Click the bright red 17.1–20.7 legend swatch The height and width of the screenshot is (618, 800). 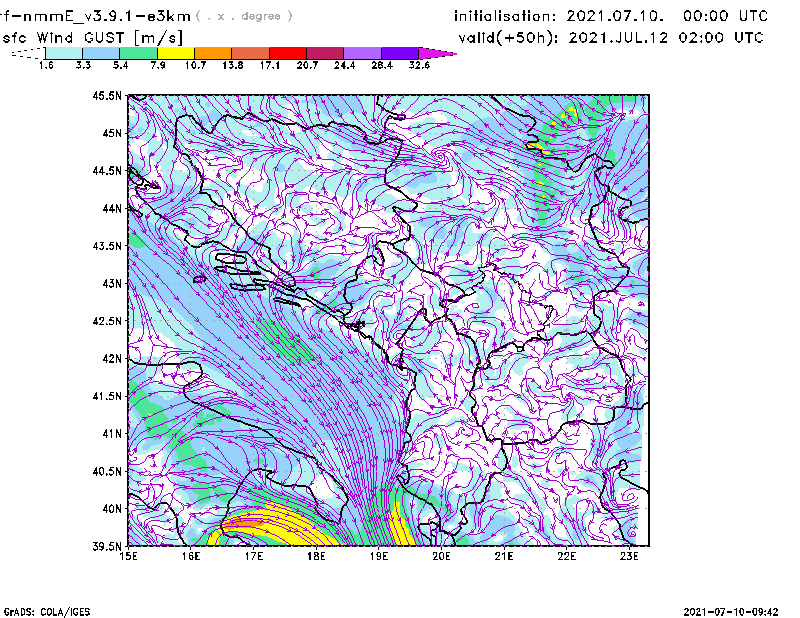(288, 53)
